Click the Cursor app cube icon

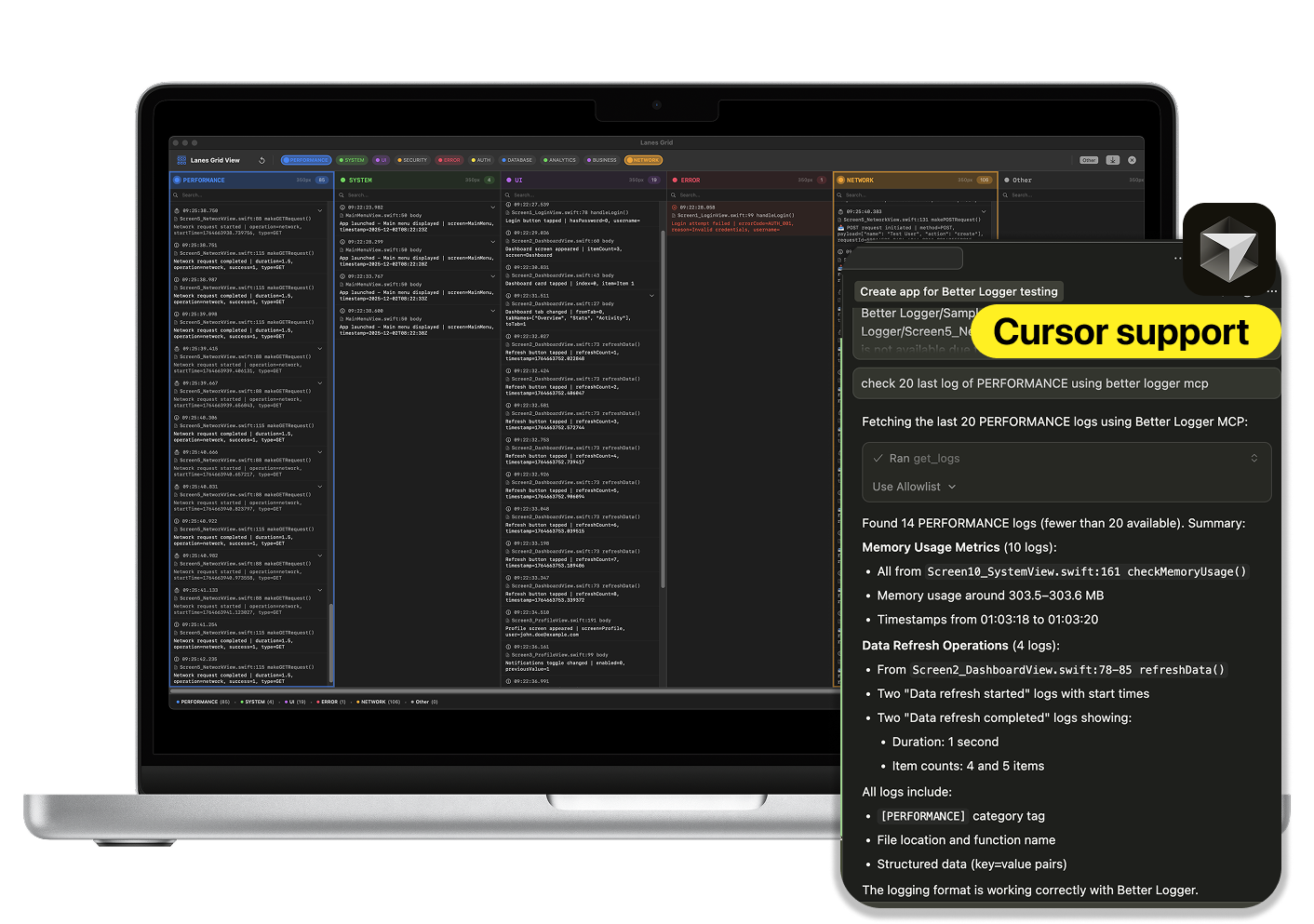click(x=1228, y=249)
